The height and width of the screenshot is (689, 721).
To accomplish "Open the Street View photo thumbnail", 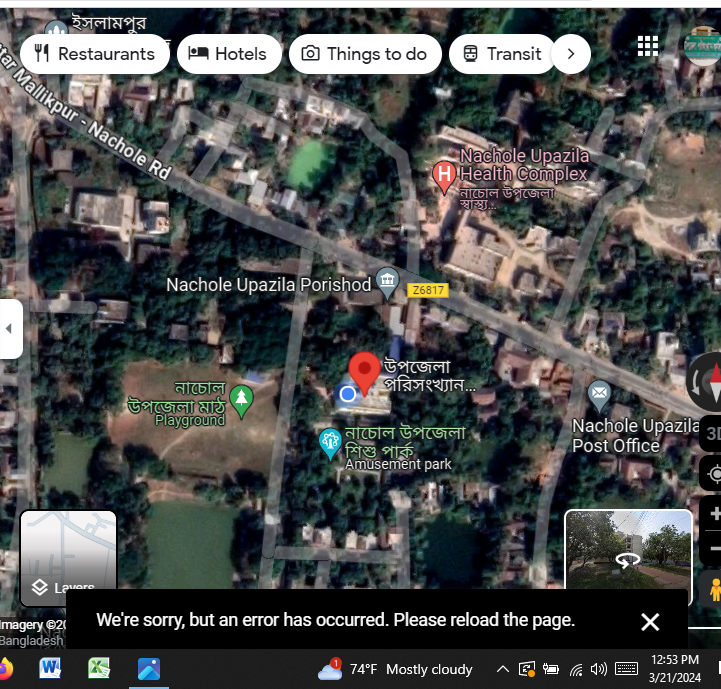I will [x=628, y=558].
